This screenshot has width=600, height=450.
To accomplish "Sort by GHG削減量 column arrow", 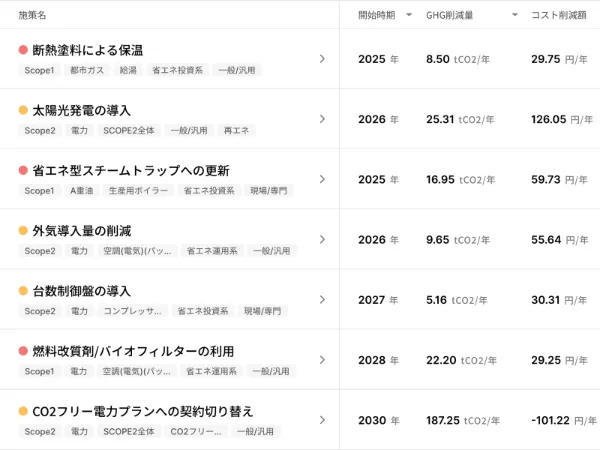I will pyautogui.click(x=515, y=15).
